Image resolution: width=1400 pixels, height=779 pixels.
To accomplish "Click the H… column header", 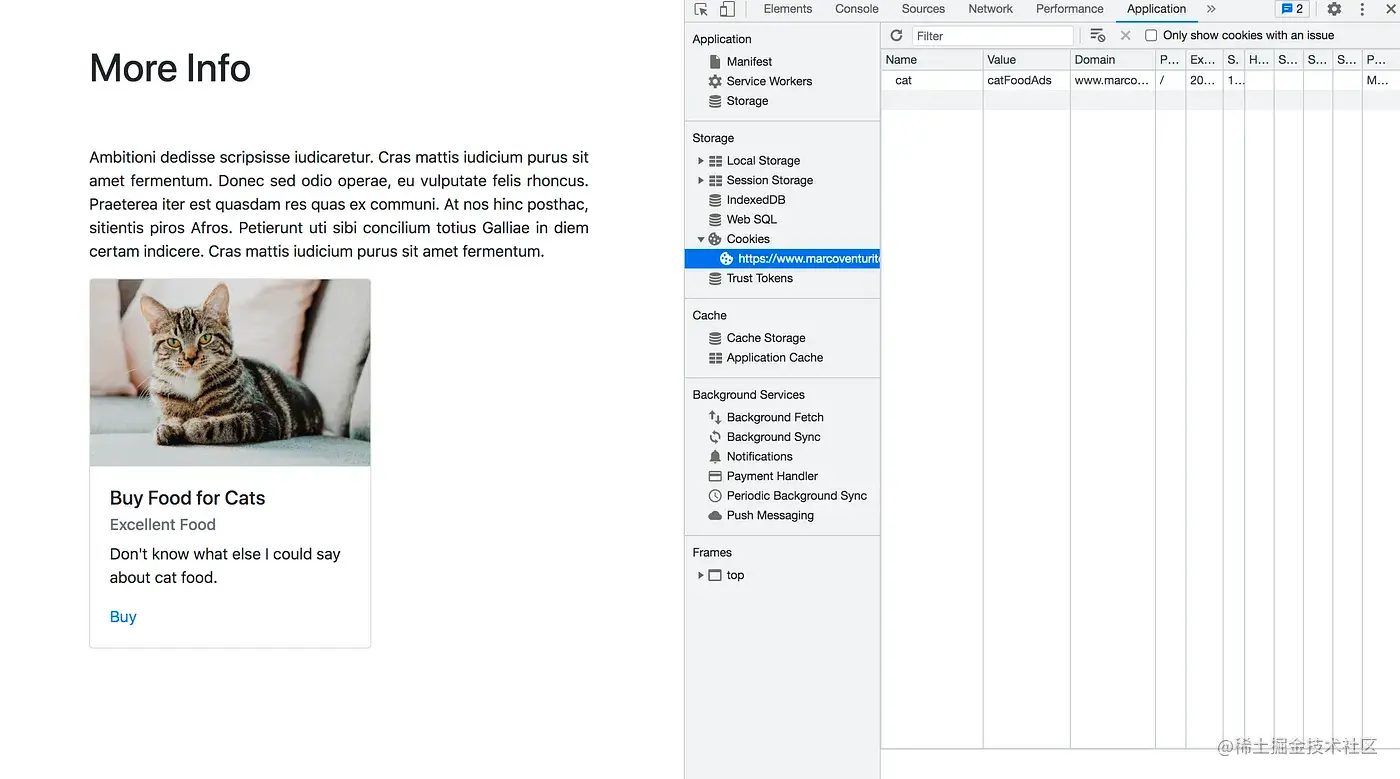I will coord(1259,60).
